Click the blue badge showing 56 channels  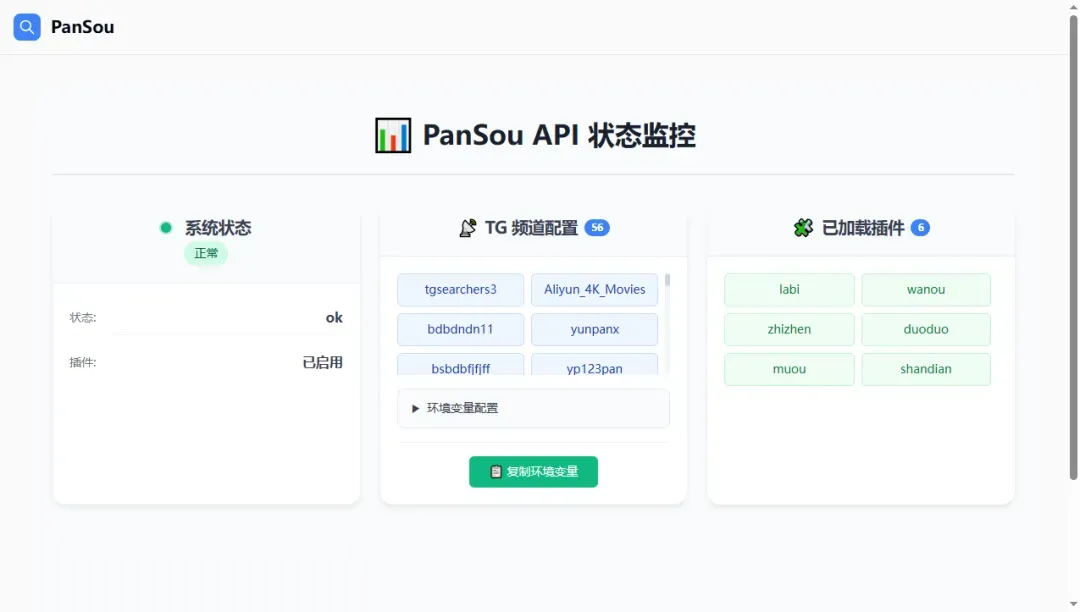[x=597, y=227]
